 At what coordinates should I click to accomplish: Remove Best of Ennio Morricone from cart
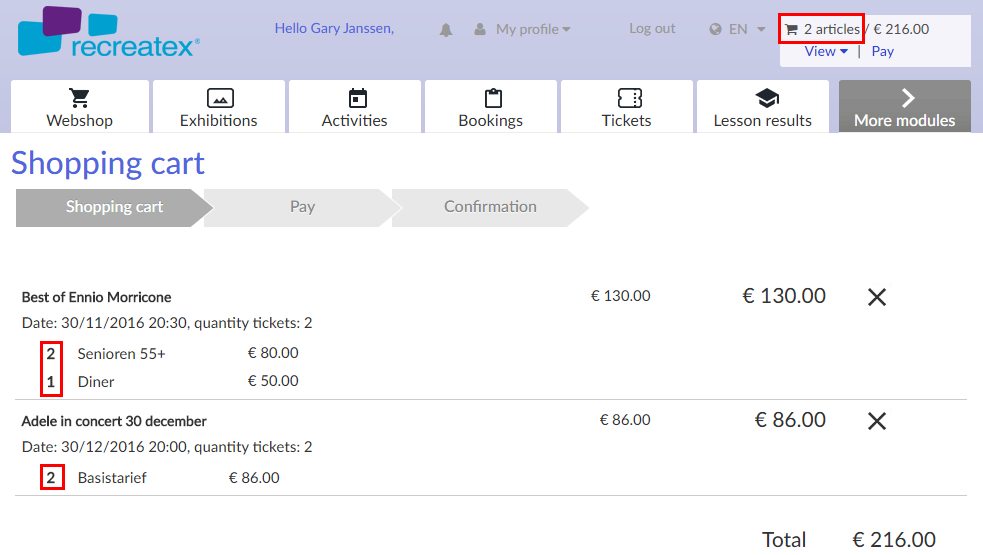click(x=876, y=297)
